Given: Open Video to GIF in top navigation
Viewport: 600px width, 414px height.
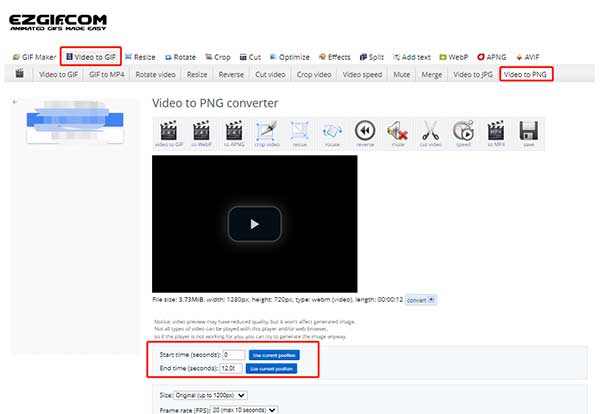Looking at the screenshot, I should click(91, 57).
